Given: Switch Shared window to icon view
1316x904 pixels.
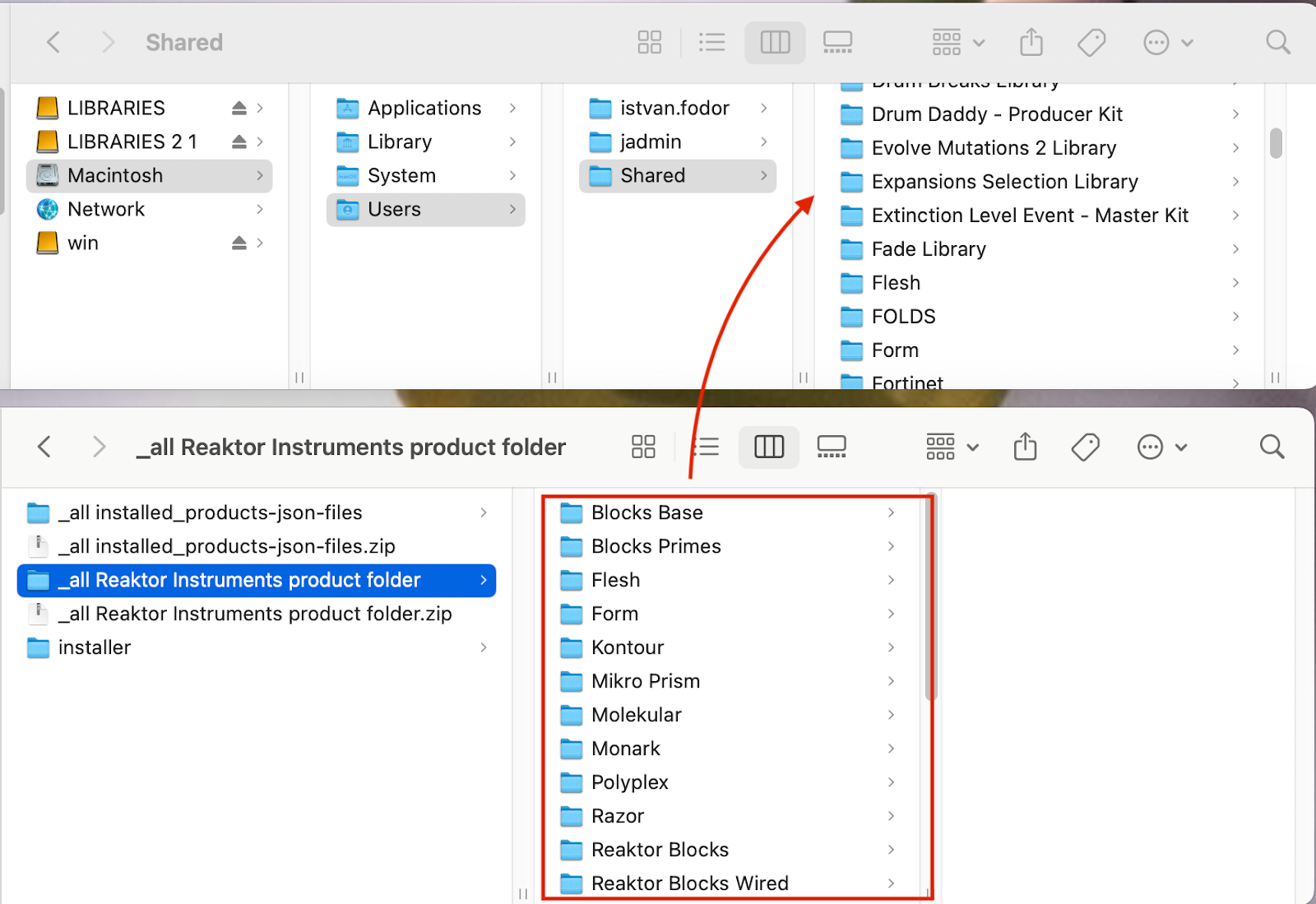Looking at the screenshot, I should click(650, 42).
